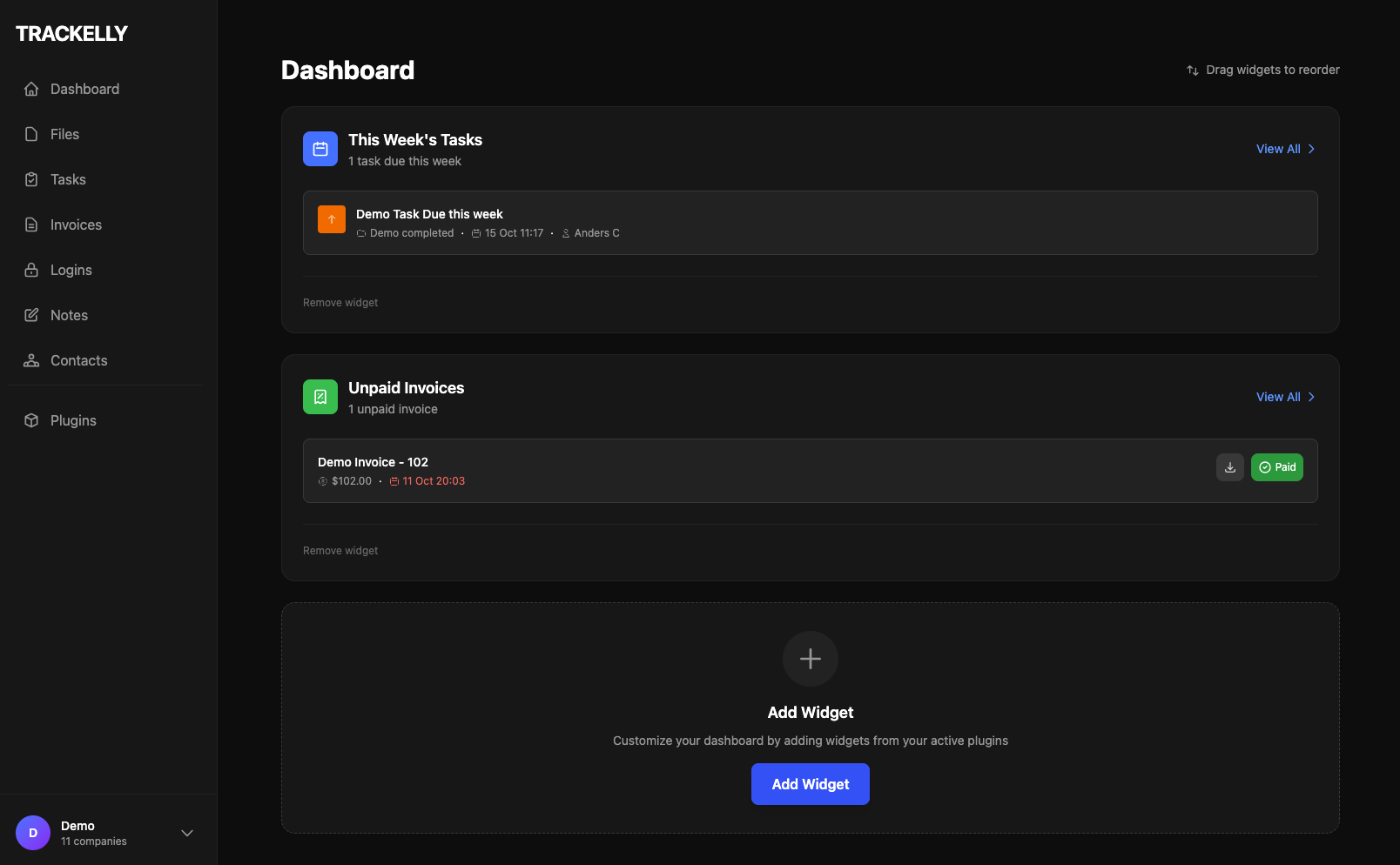Download Demo Invoice - 102
This screenshot has width=1400, height=865.
pos(1229,467)
